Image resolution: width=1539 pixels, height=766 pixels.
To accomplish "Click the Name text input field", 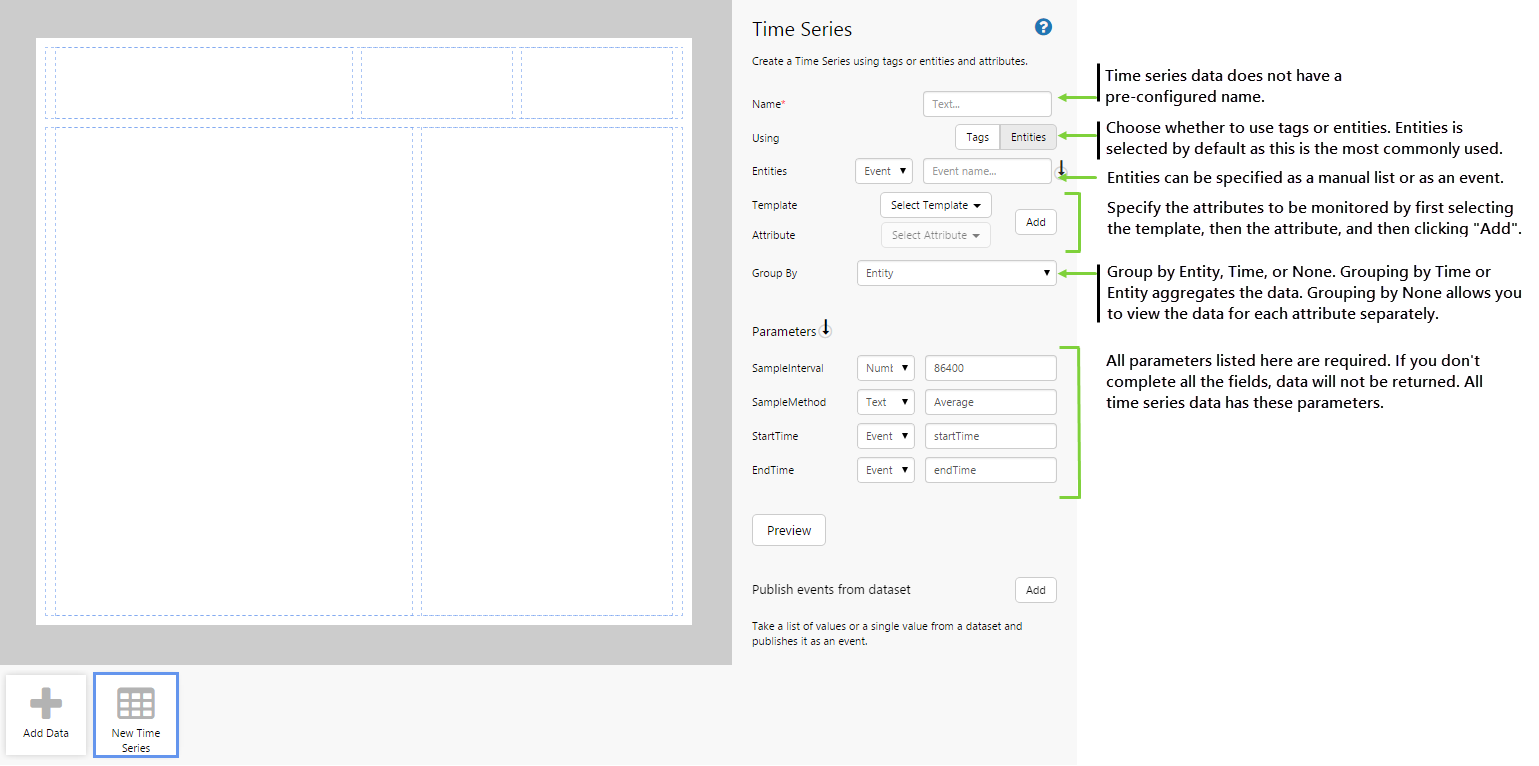I will click(987, 104).
